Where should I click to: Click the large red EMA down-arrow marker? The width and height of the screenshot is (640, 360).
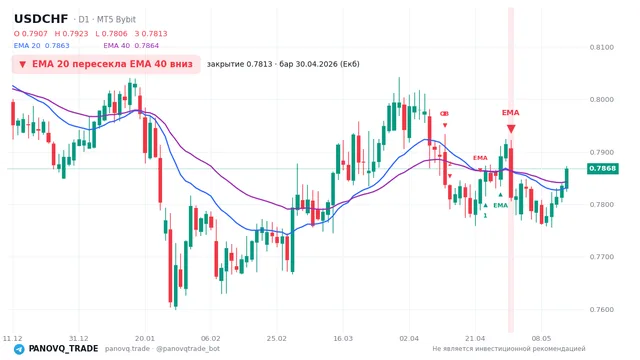511,129
